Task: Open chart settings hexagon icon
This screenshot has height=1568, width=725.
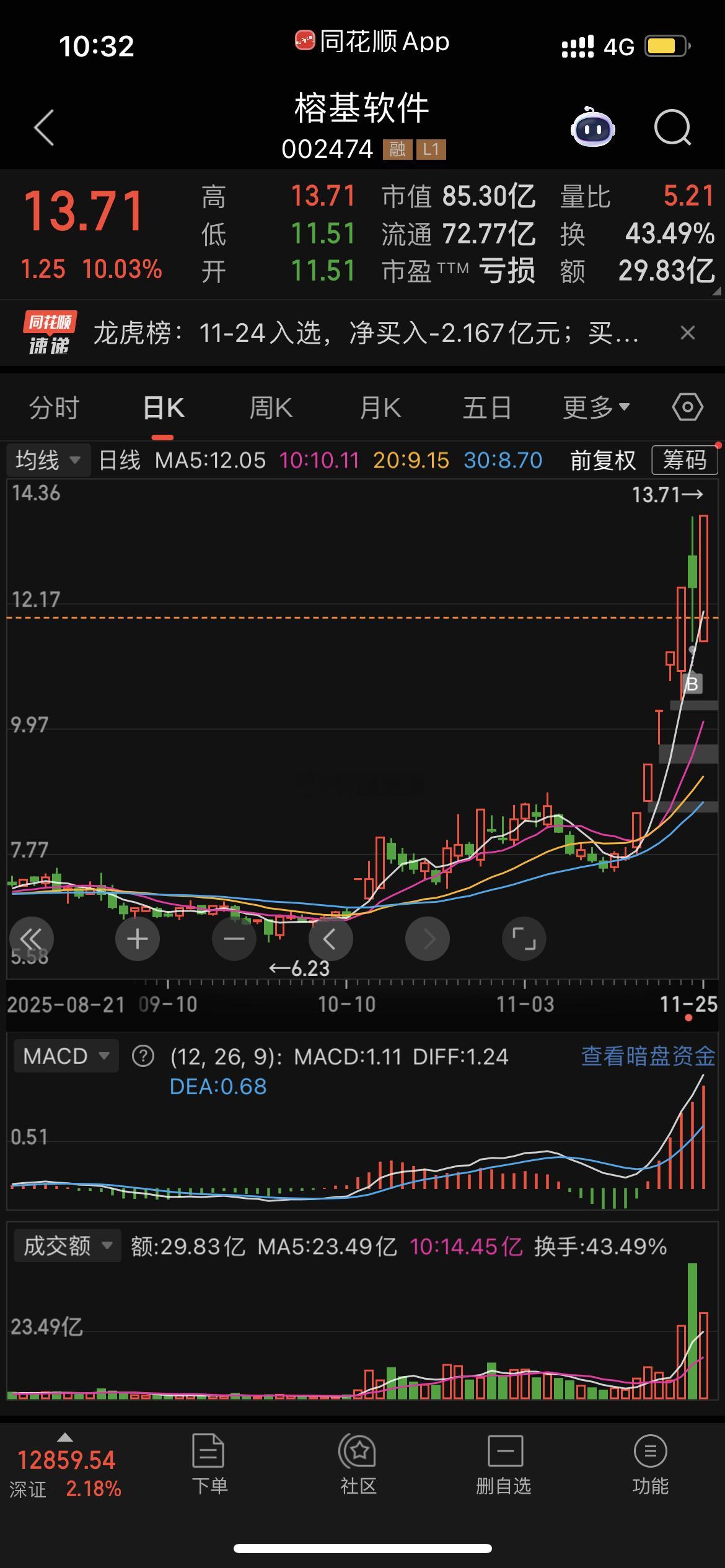Action: pyautogui.click(x=687, y=407)
